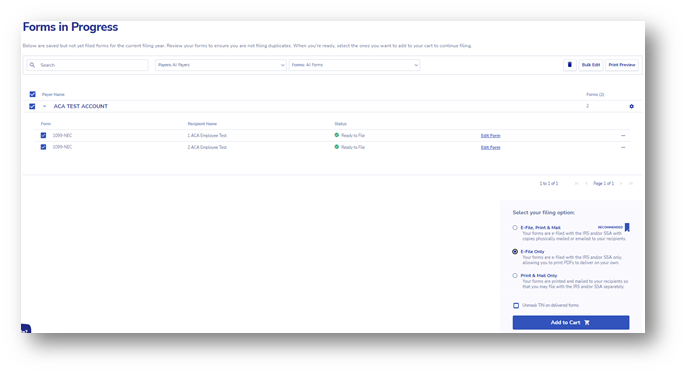Click the search magnifier icon
Image resolution: width=687 pixels, height=375 pixels.
point(32,65)
